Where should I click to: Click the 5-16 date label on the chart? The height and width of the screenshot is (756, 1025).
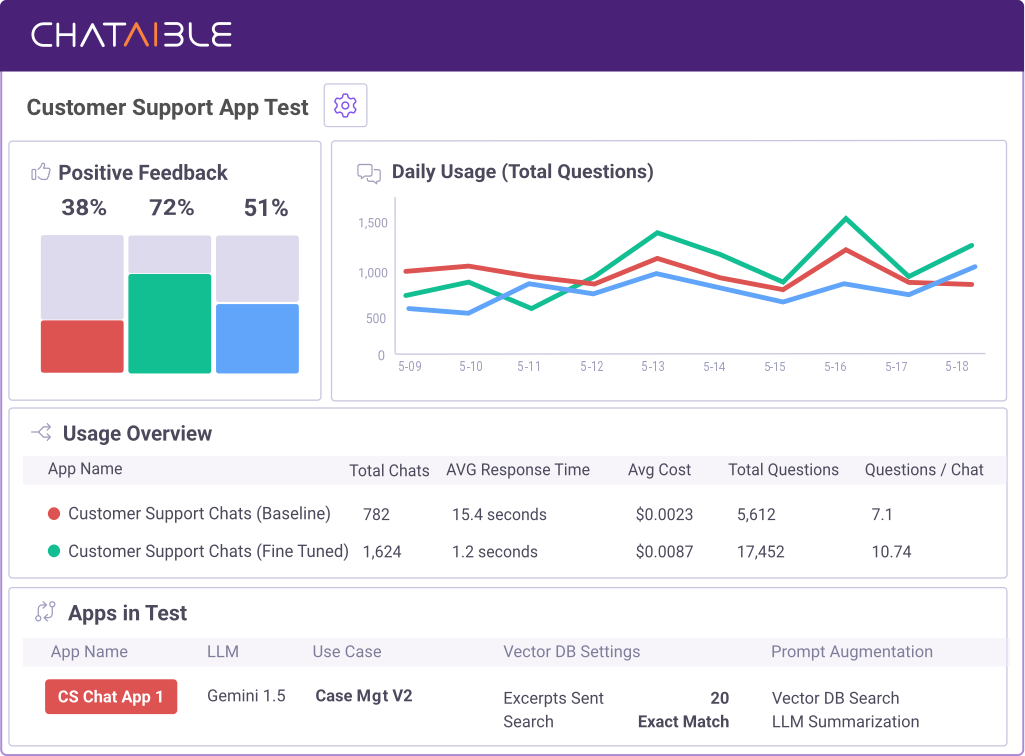click(x=835, y=366)
